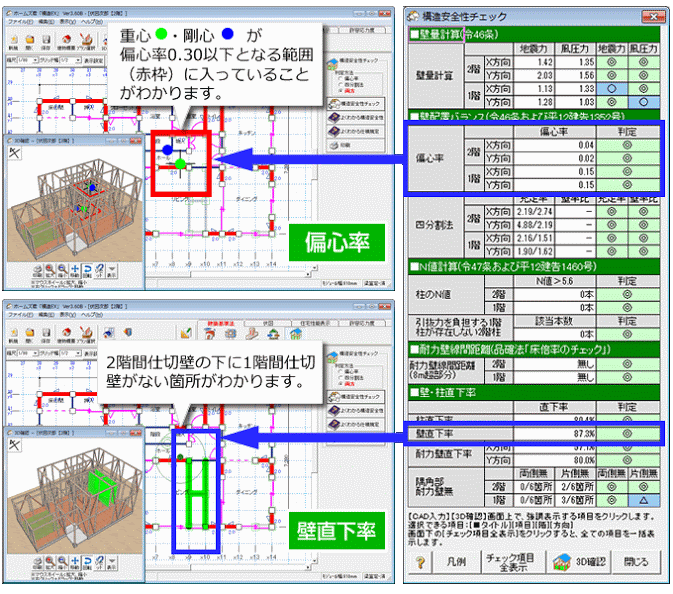The image size is (673, 594).
Task: Open 編集 menu in upper CAD window
Action: [x=46, y=22]
